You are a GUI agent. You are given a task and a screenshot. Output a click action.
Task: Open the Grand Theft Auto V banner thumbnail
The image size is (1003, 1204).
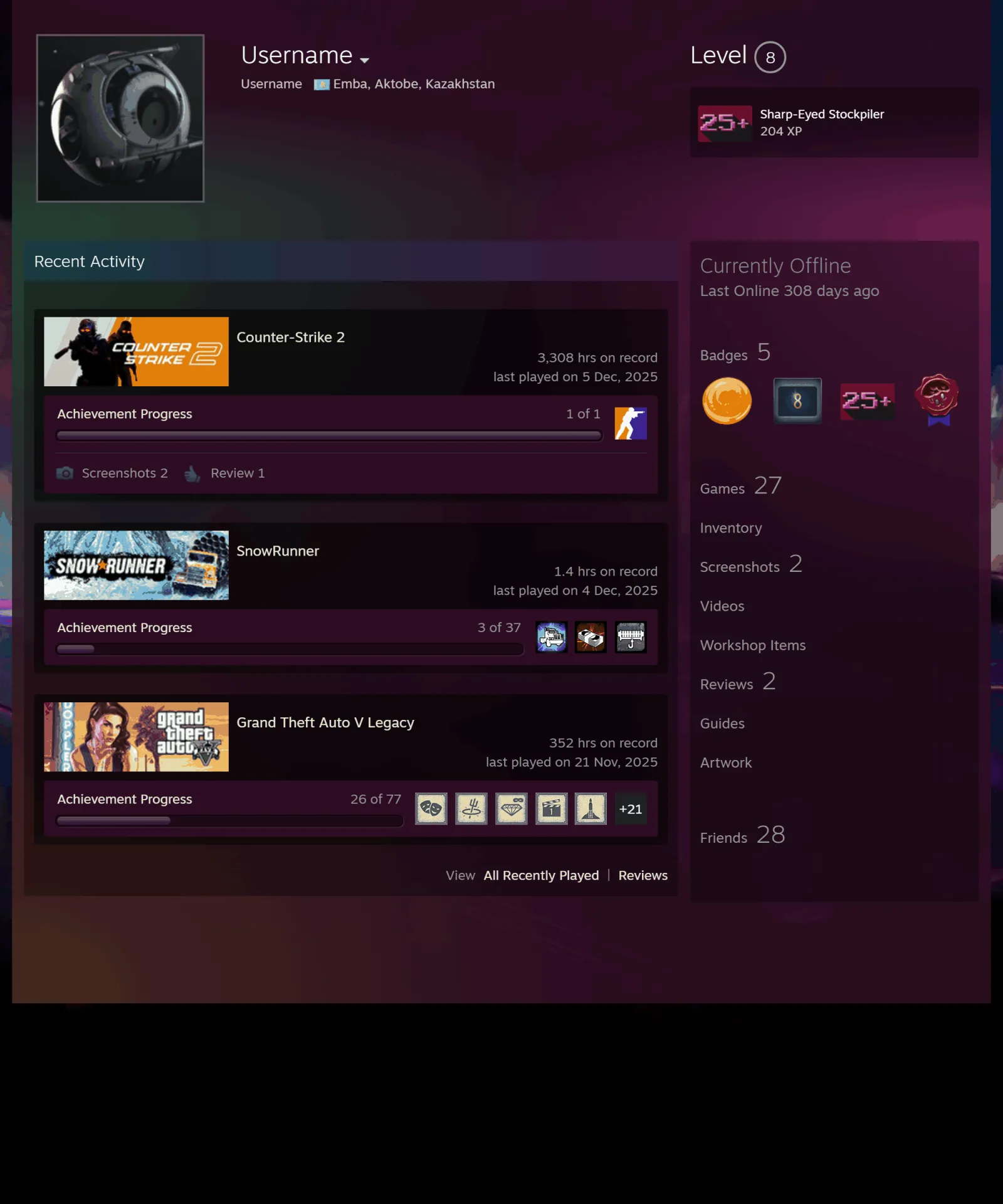136,737
